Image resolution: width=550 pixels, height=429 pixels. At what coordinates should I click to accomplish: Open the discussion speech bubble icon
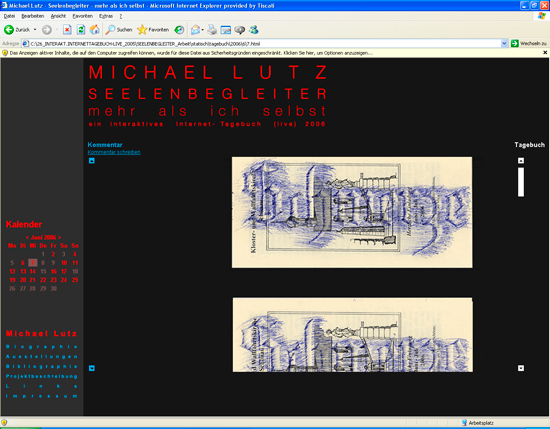[x=240, y=30]
